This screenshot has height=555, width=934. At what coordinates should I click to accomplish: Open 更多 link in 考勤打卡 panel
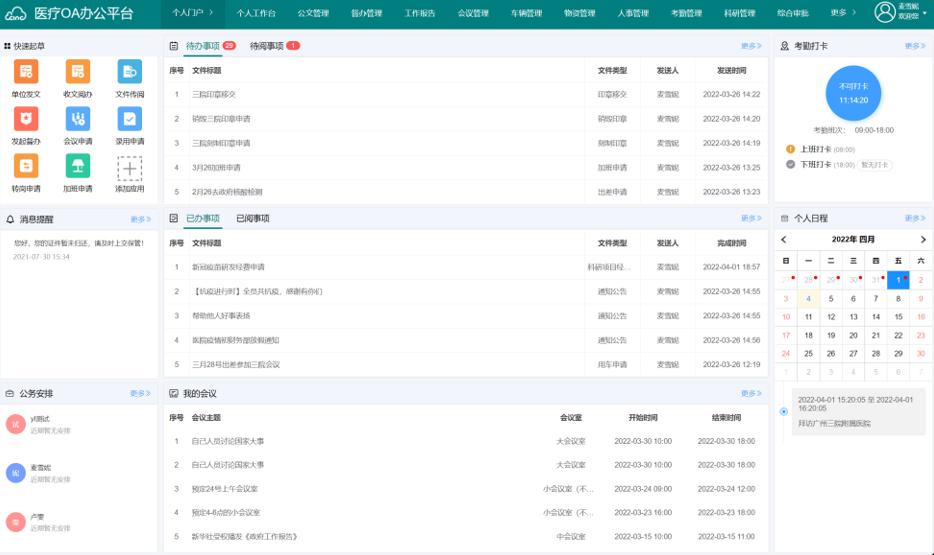click(914, 46)
